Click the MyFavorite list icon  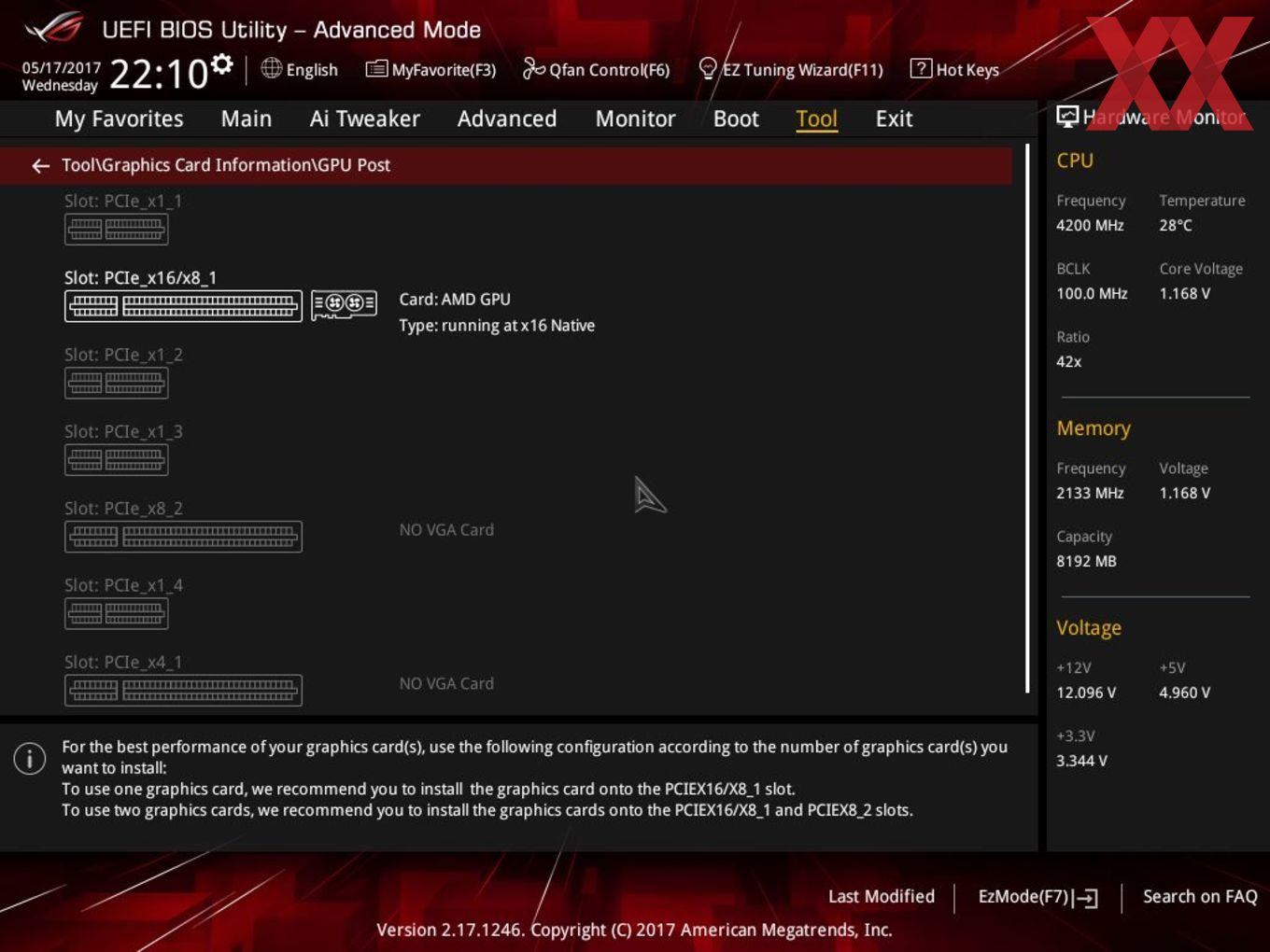[376, 69]
